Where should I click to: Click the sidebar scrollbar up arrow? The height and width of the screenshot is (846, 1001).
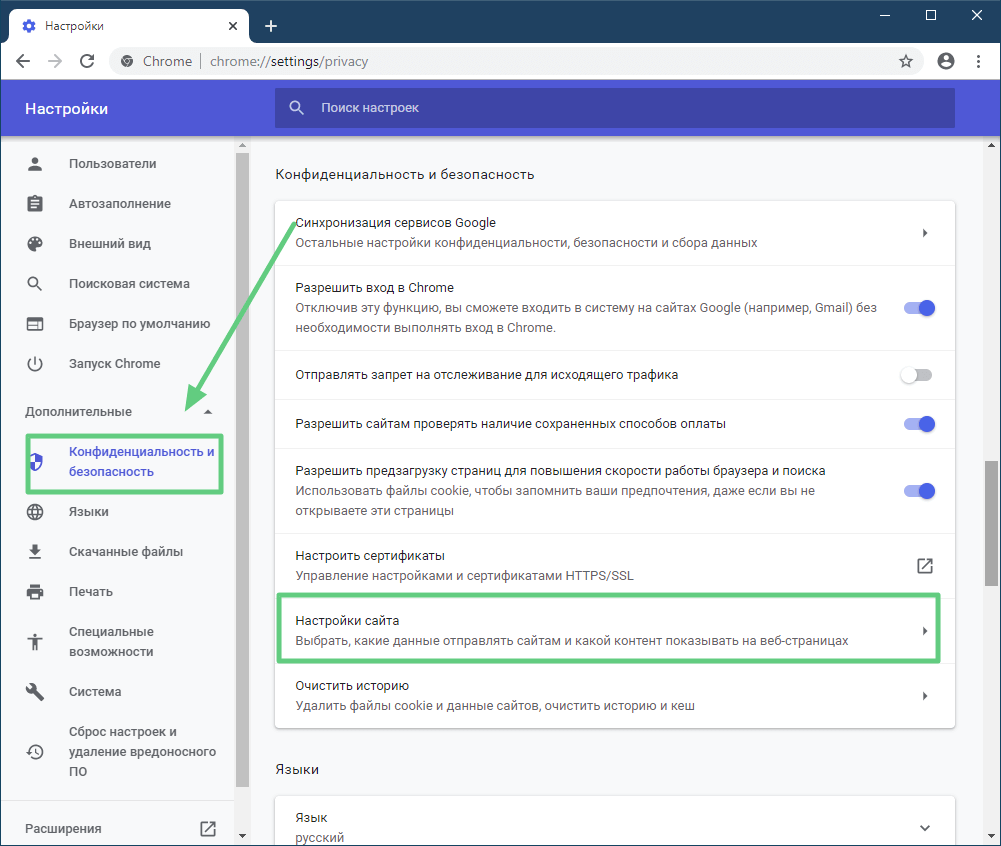click(x=242, y=146)
